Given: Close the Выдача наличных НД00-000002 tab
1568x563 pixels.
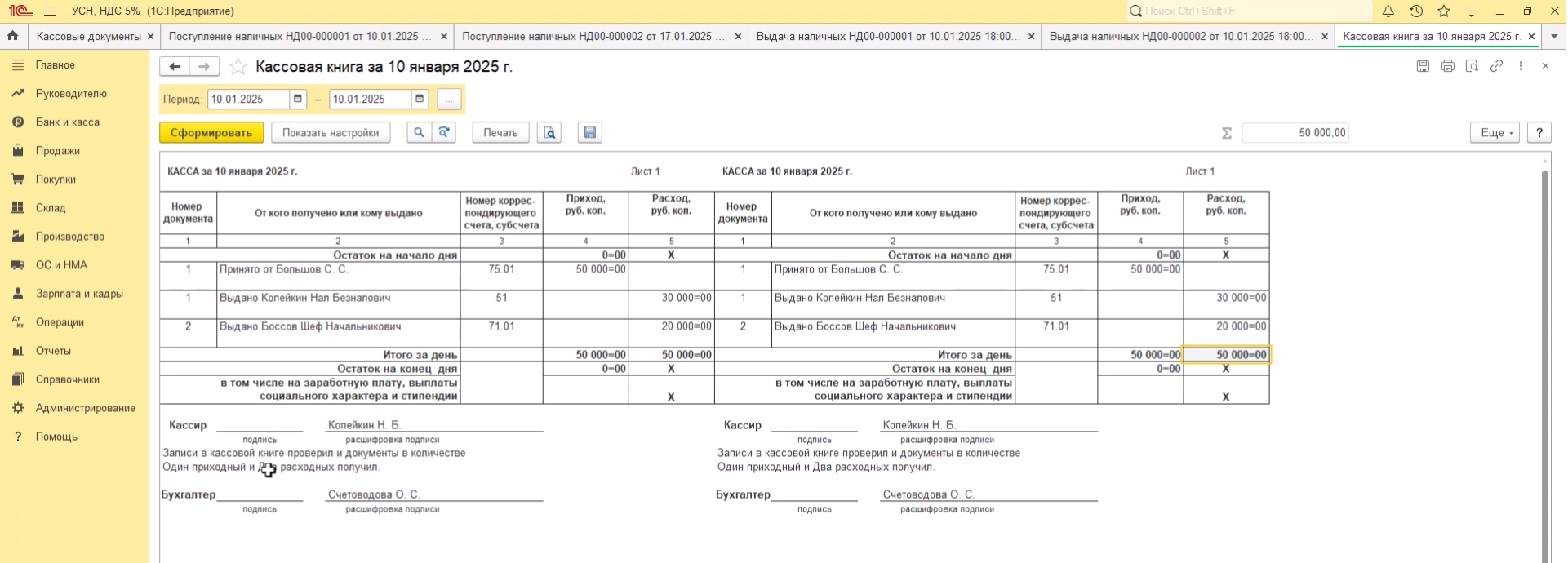Looking at the screenshot, I should [x=1325, y=37].
